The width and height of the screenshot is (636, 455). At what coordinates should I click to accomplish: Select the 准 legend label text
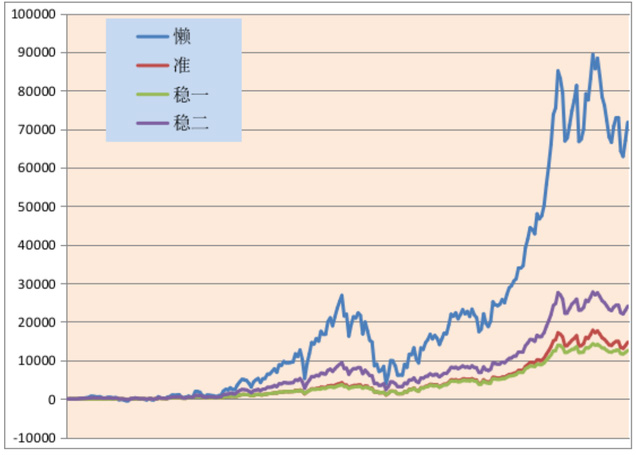tap(181, 66)
